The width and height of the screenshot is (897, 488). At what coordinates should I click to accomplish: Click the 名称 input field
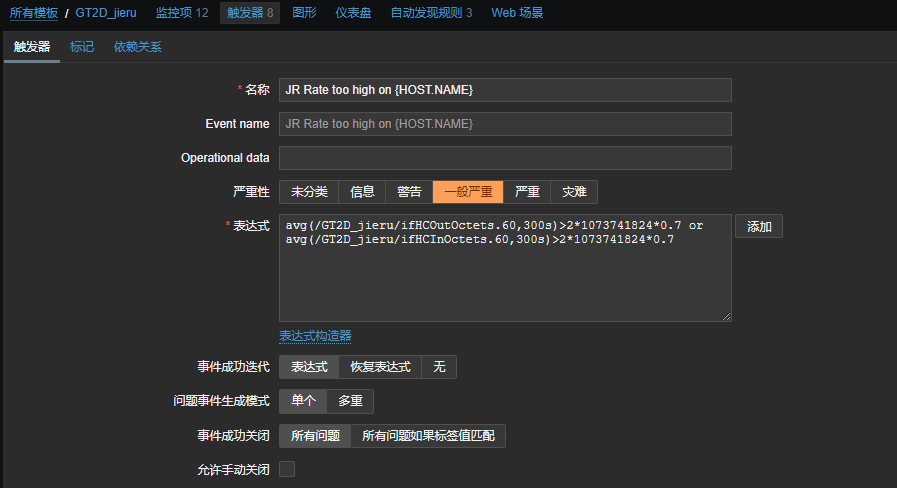tap(505, 90)
